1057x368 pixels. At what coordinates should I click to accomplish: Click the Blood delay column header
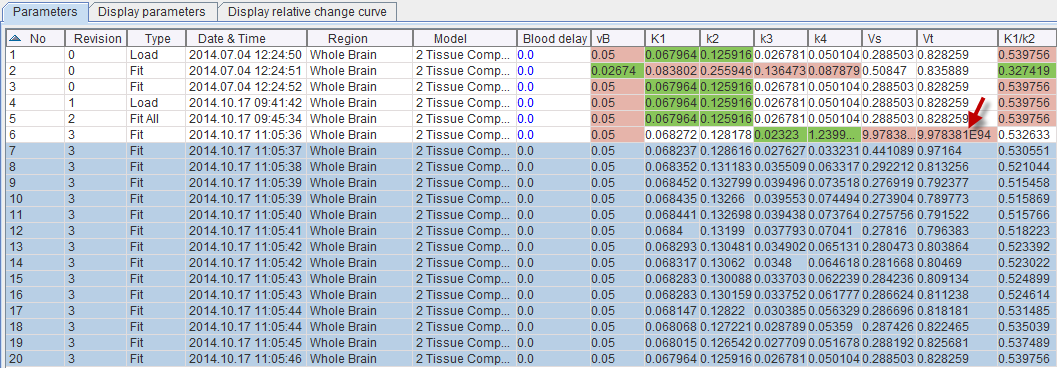click(553, 38)
